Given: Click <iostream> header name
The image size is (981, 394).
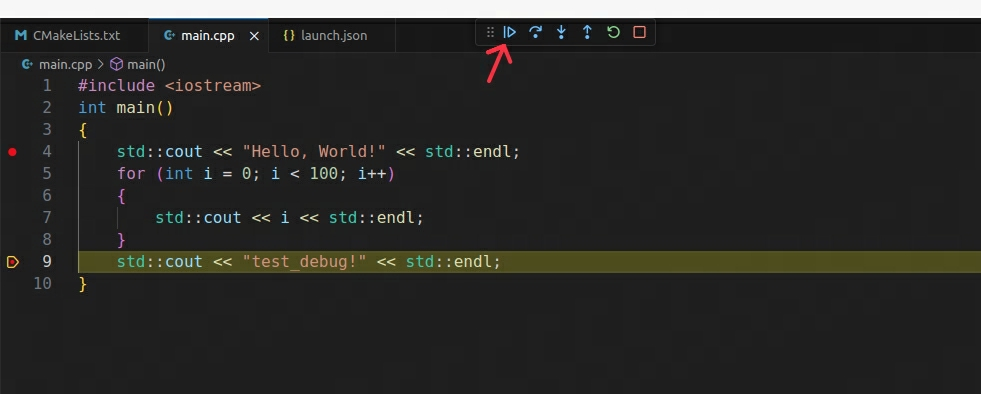Looking at the screenshot, I should coord(213,86).
